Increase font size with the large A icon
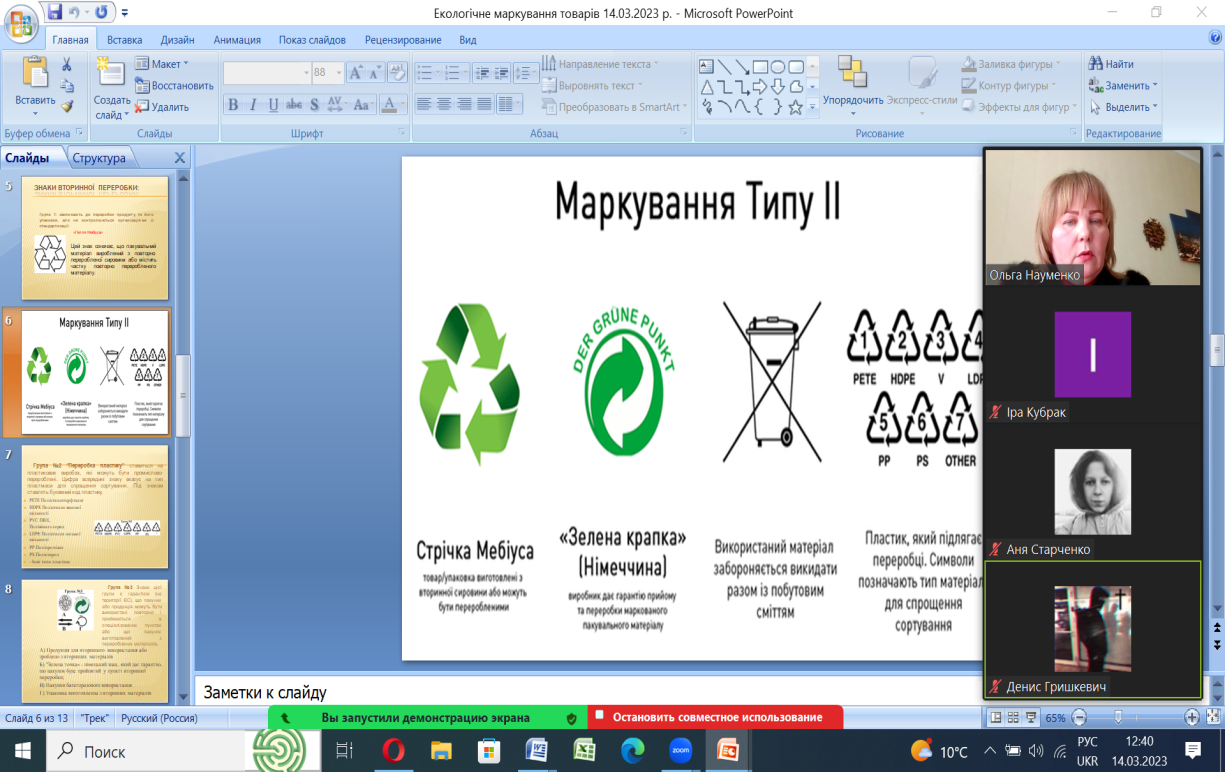 point(356,73)
